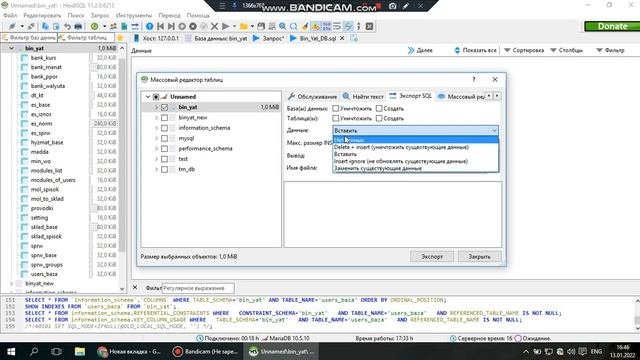This screenshot has height=360, width=640.
Task: Click the Bandicam camera screenshot icon
Action: 392,6
